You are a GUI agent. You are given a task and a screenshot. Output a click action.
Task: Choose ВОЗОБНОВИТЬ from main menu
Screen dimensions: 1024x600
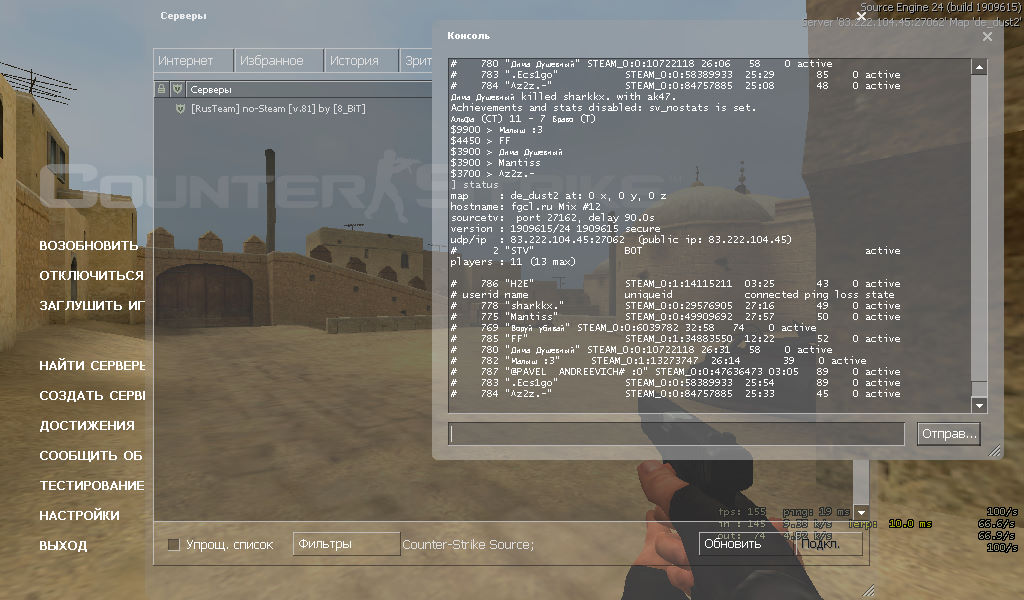tap(89, 245)
